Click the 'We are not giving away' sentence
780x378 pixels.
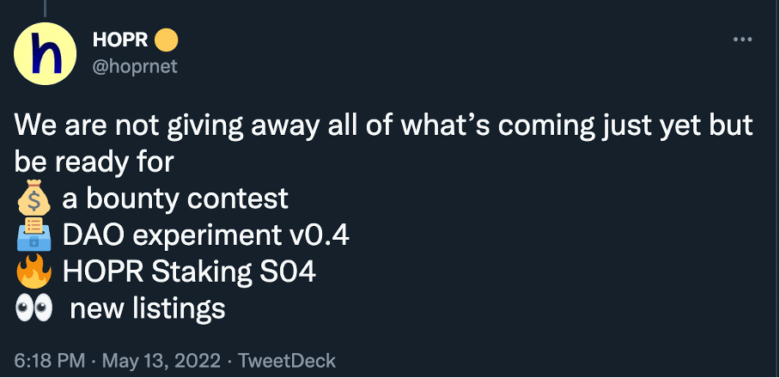tap(383, 126)
